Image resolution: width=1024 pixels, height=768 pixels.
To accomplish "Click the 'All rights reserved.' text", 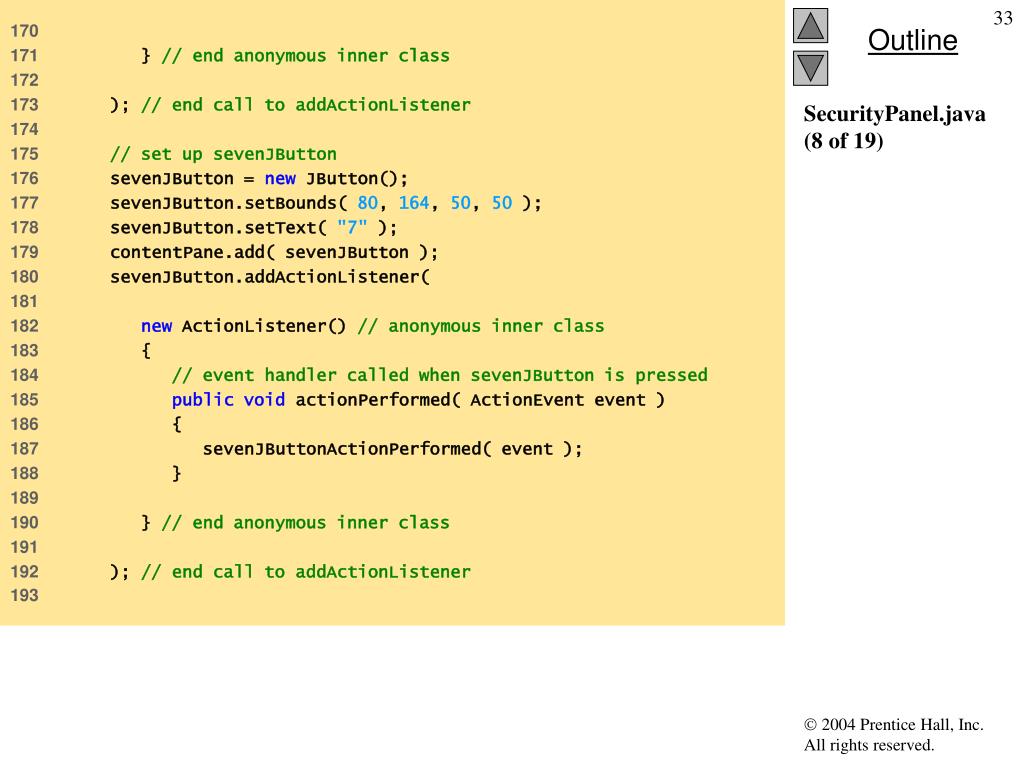I will (x=869, y=745).
